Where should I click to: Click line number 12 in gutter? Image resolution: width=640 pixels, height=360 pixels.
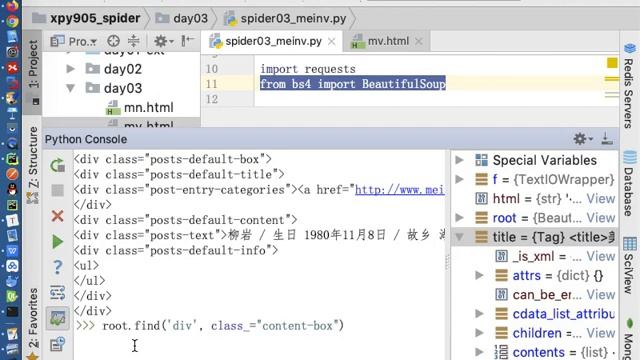212,99
